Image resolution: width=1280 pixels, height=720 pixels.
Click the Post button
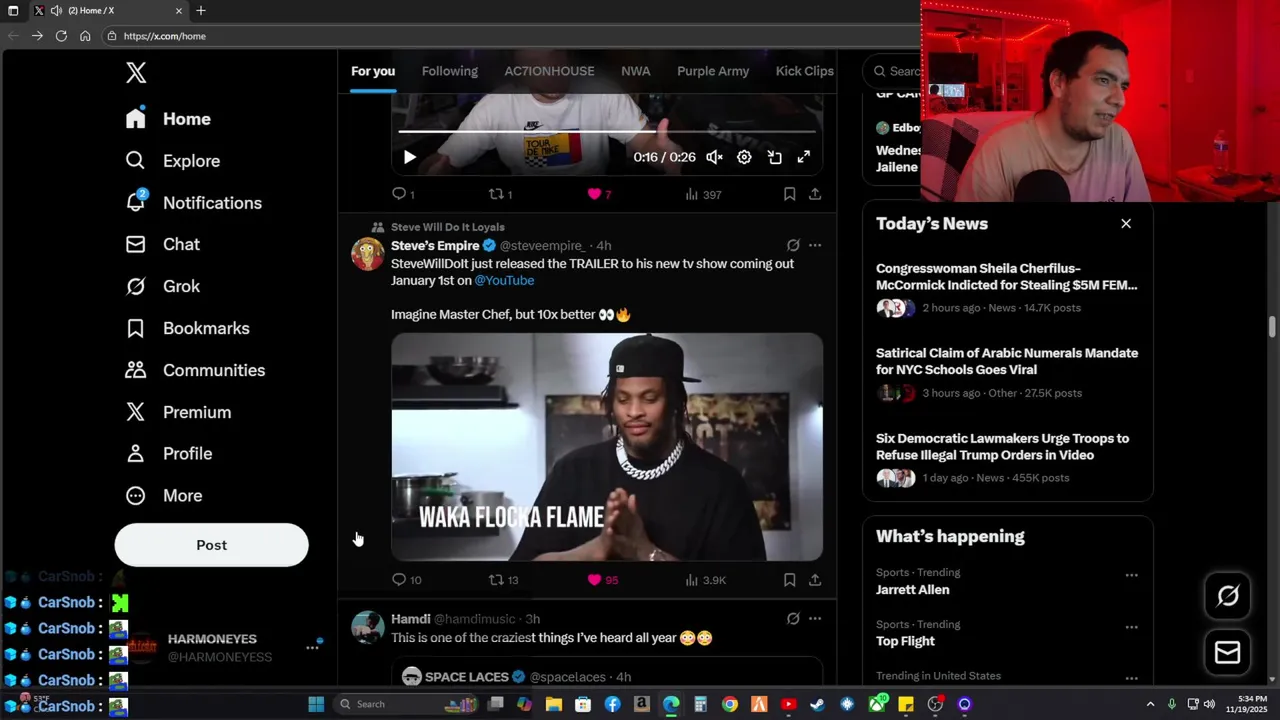pyautogui.click(x=211, y=545)
